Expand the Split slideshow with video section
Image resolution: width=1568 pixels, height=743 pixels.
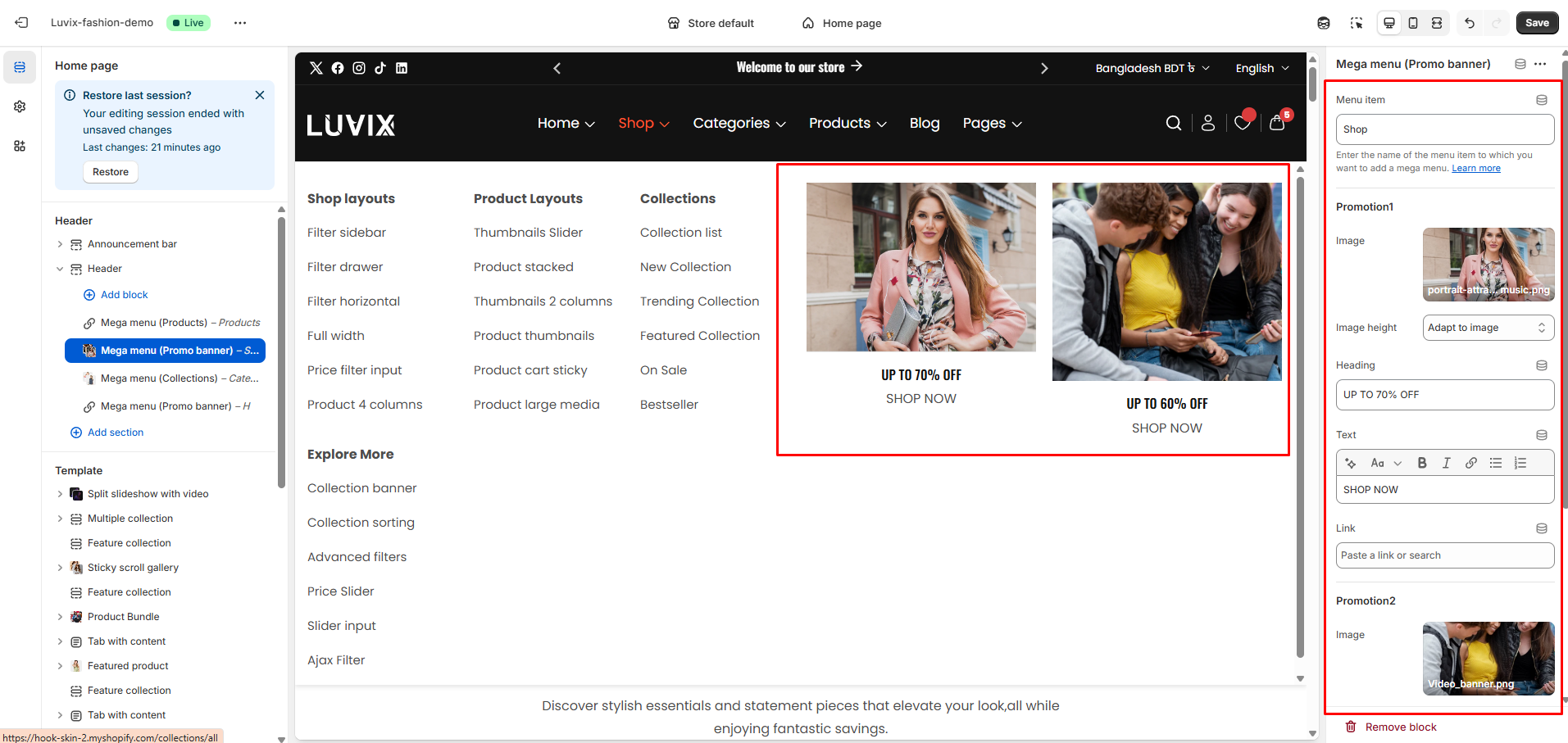(x=60, y=494)
